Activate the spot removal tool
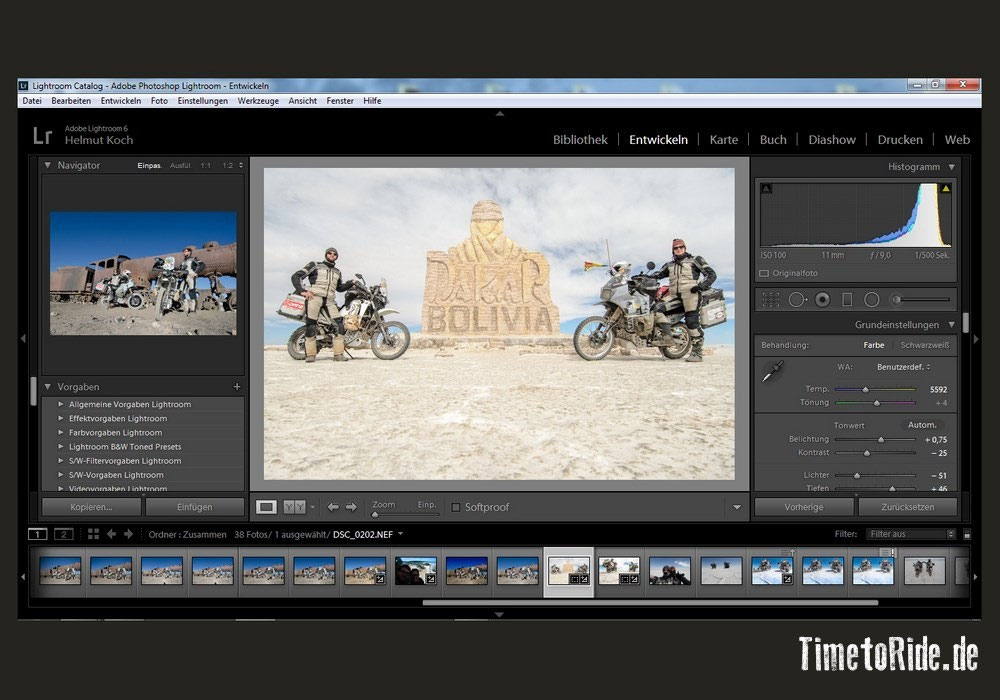This screenshot has height=700, width=1000. pyautogui.click(x=797, y=299)
